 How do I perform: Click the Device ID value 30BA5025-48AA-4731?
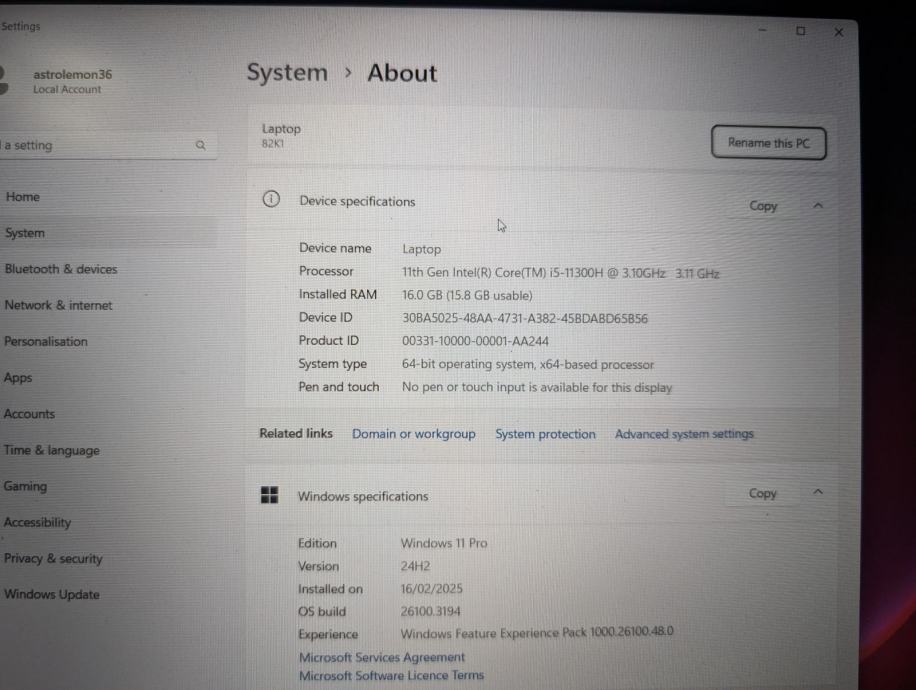(525, 318)
